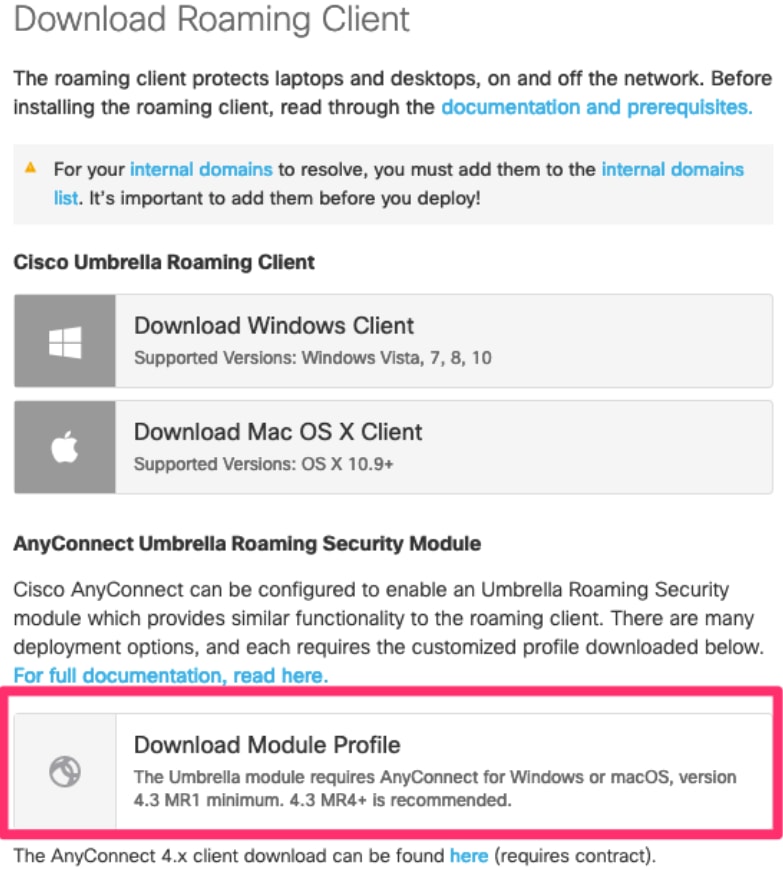This screenshot has height=870, width=783.
Task: Follow the 'here' AnyConnect 4.x download link
Action: click(469, 856)
